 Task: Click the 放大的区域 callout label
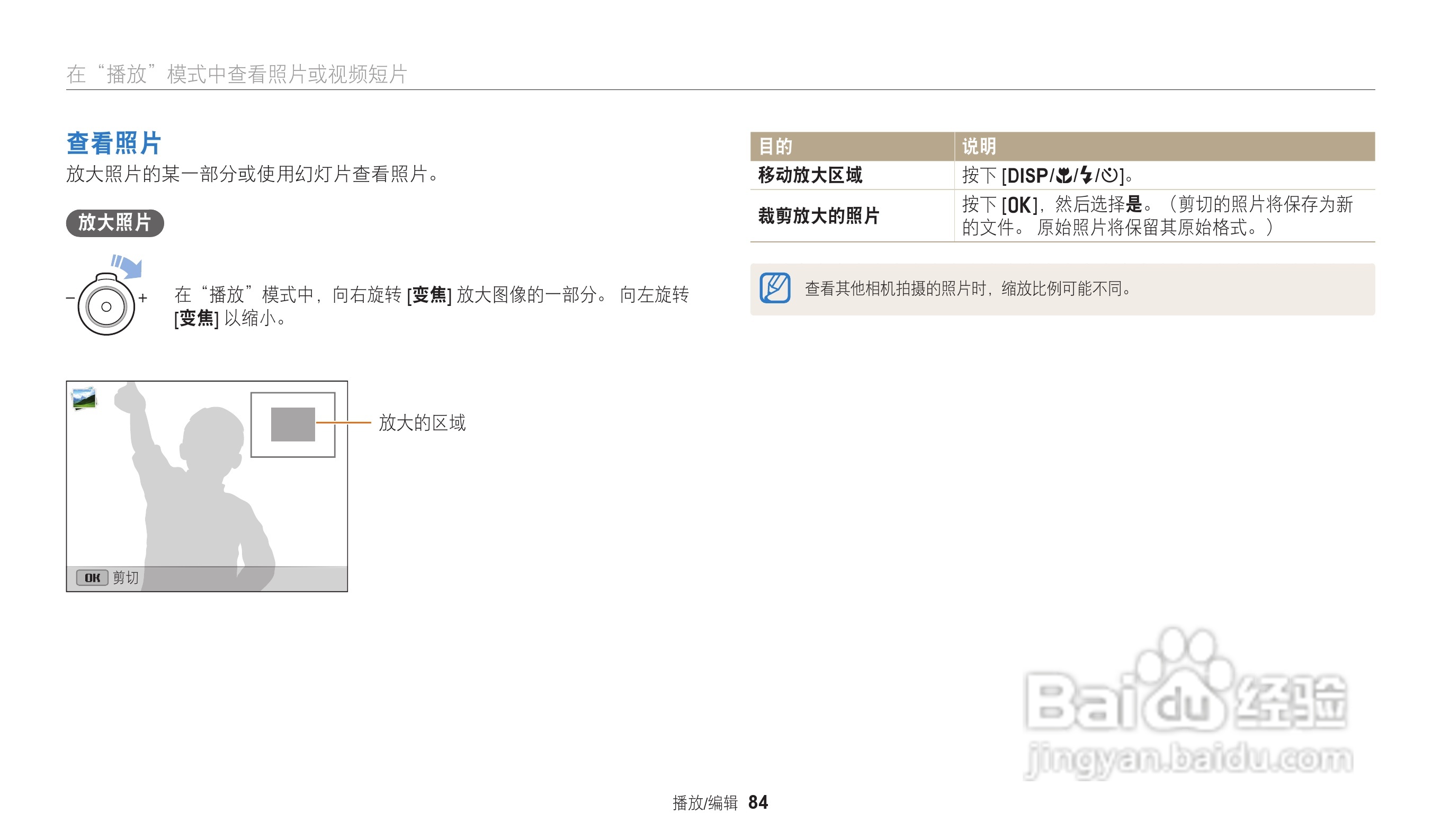point(422,423)
